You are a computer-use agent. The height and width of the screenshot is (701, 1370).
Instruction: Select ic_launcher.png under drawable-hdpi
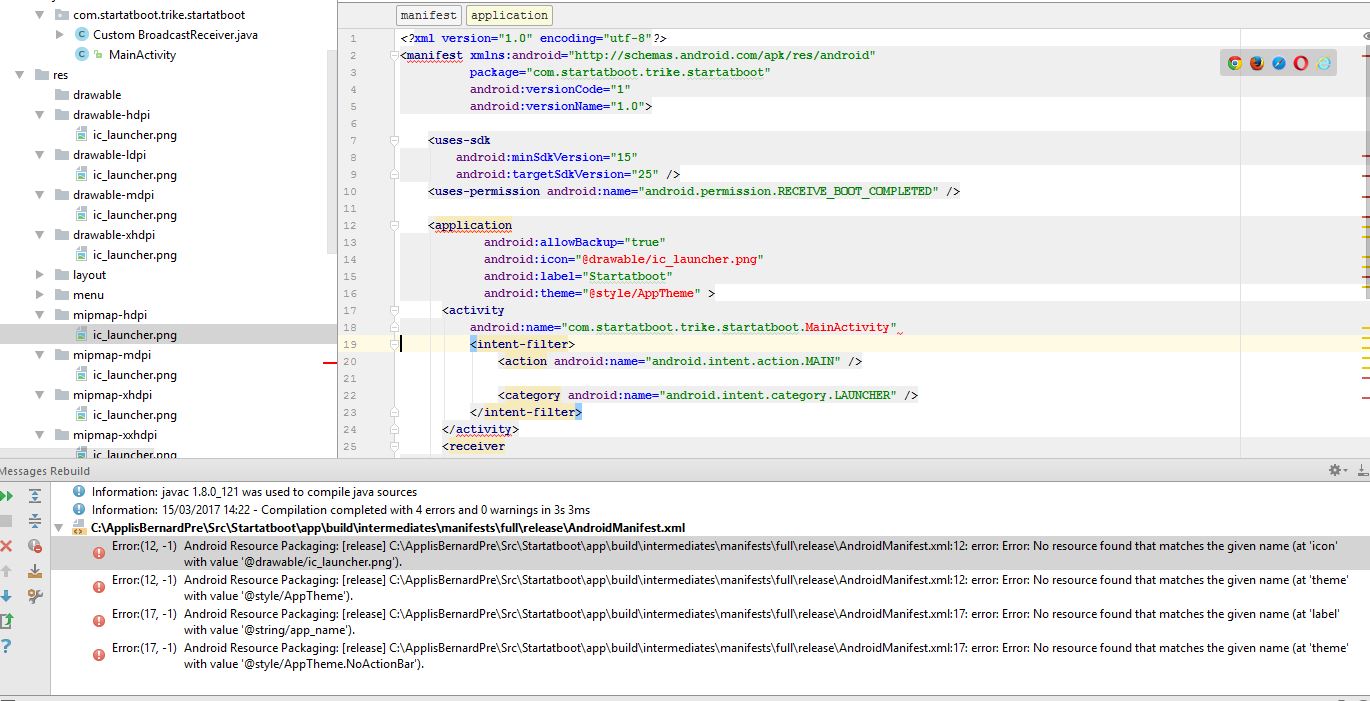tap(135, 135)
